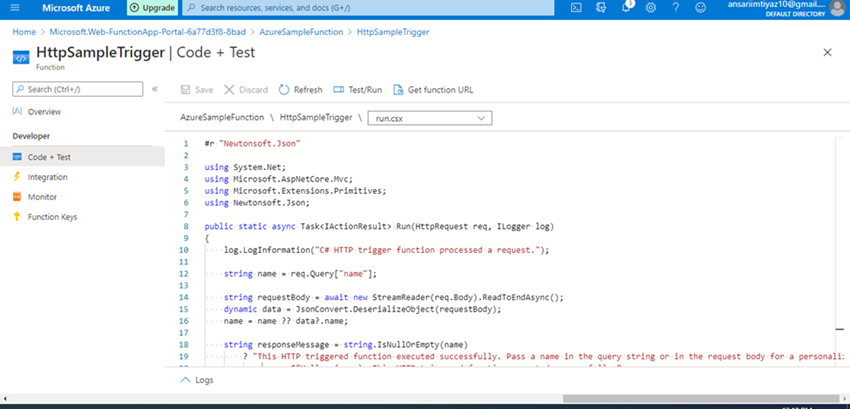Click the Function Keys key icon
This screenshot has width=850, height=409.
pyautogui.click(x=17, y=217)
